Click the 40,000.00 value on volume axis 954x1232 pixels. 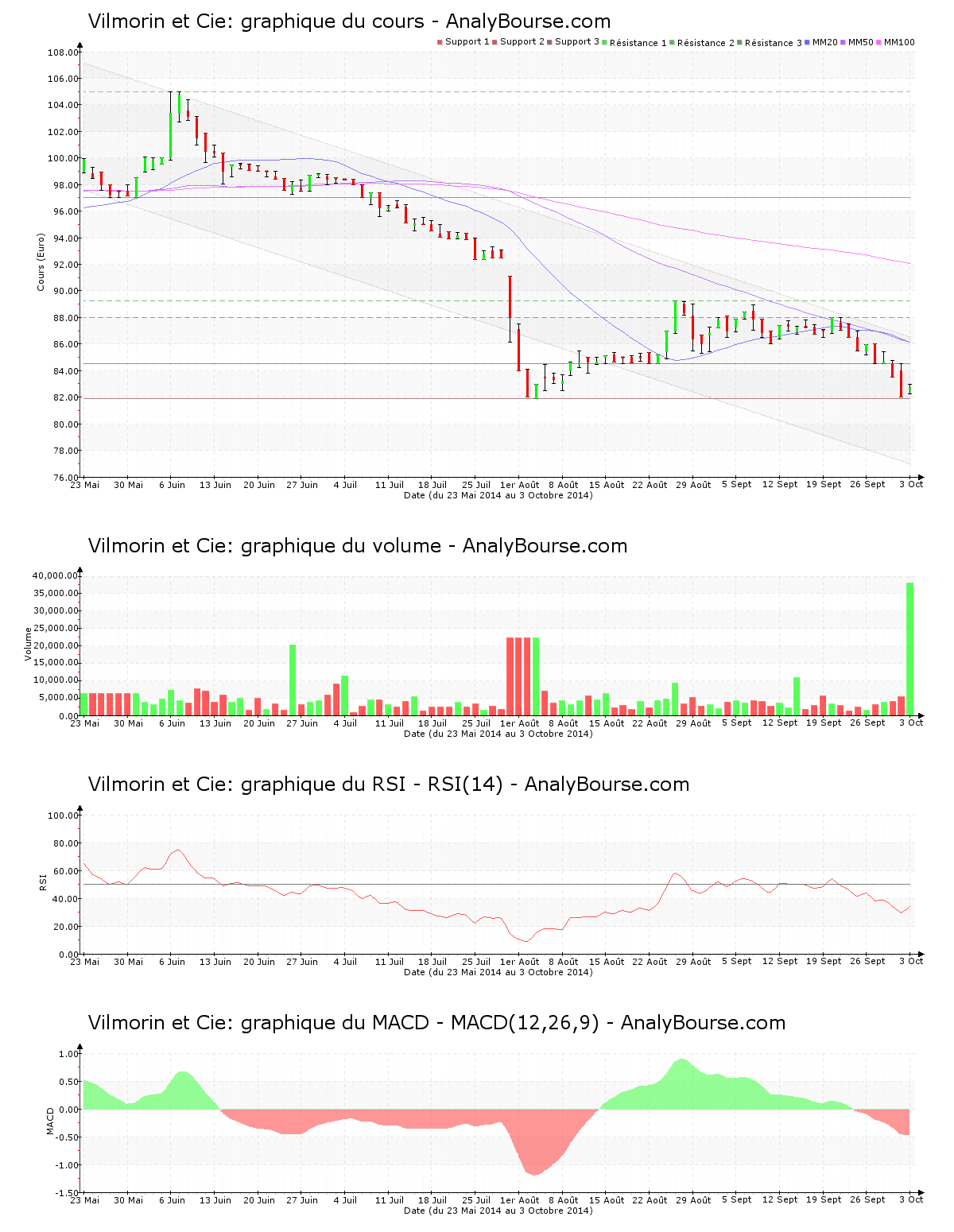(x=56, y=575)
